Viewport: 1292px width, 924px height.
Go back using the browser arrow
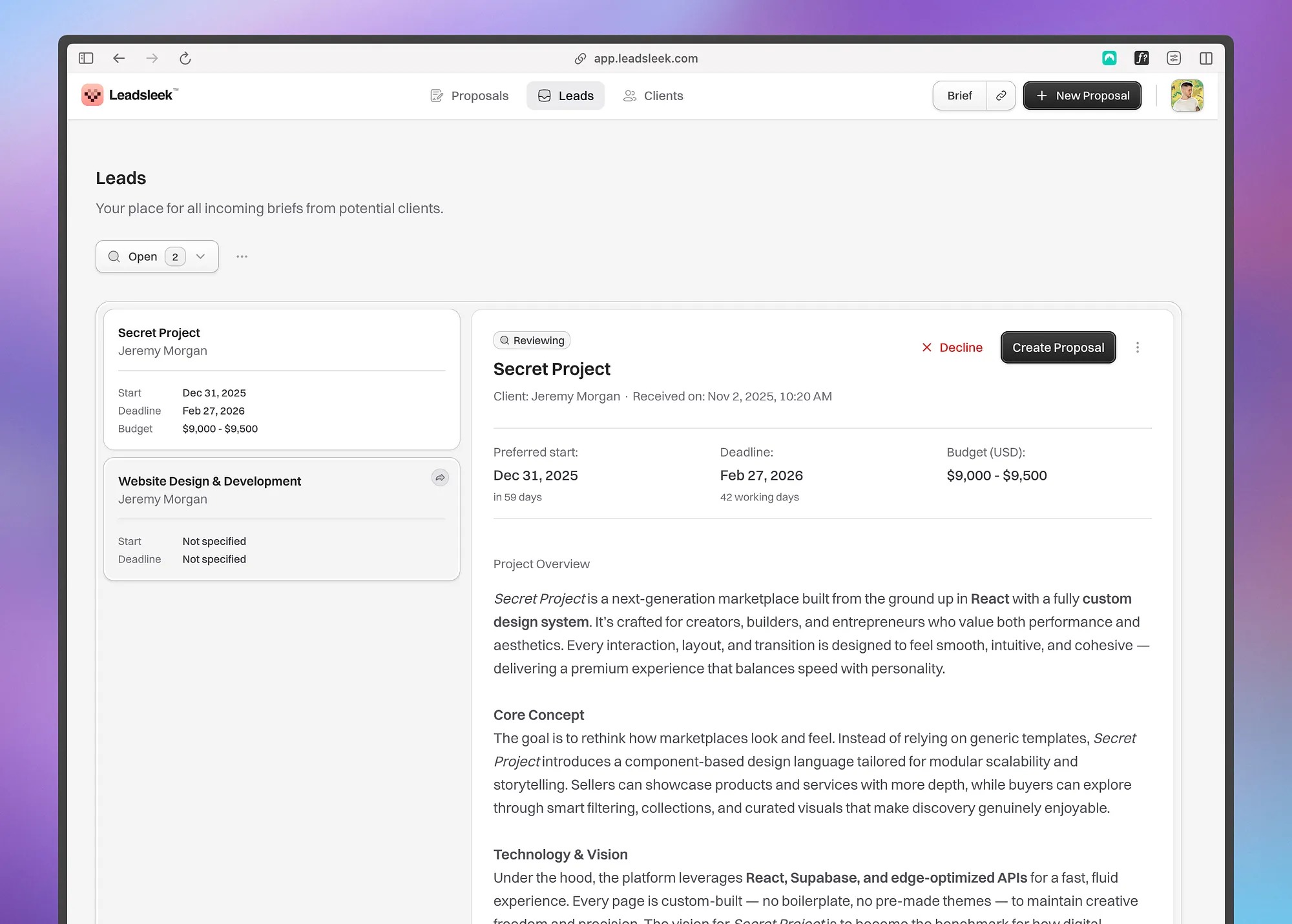coord(119,58)
